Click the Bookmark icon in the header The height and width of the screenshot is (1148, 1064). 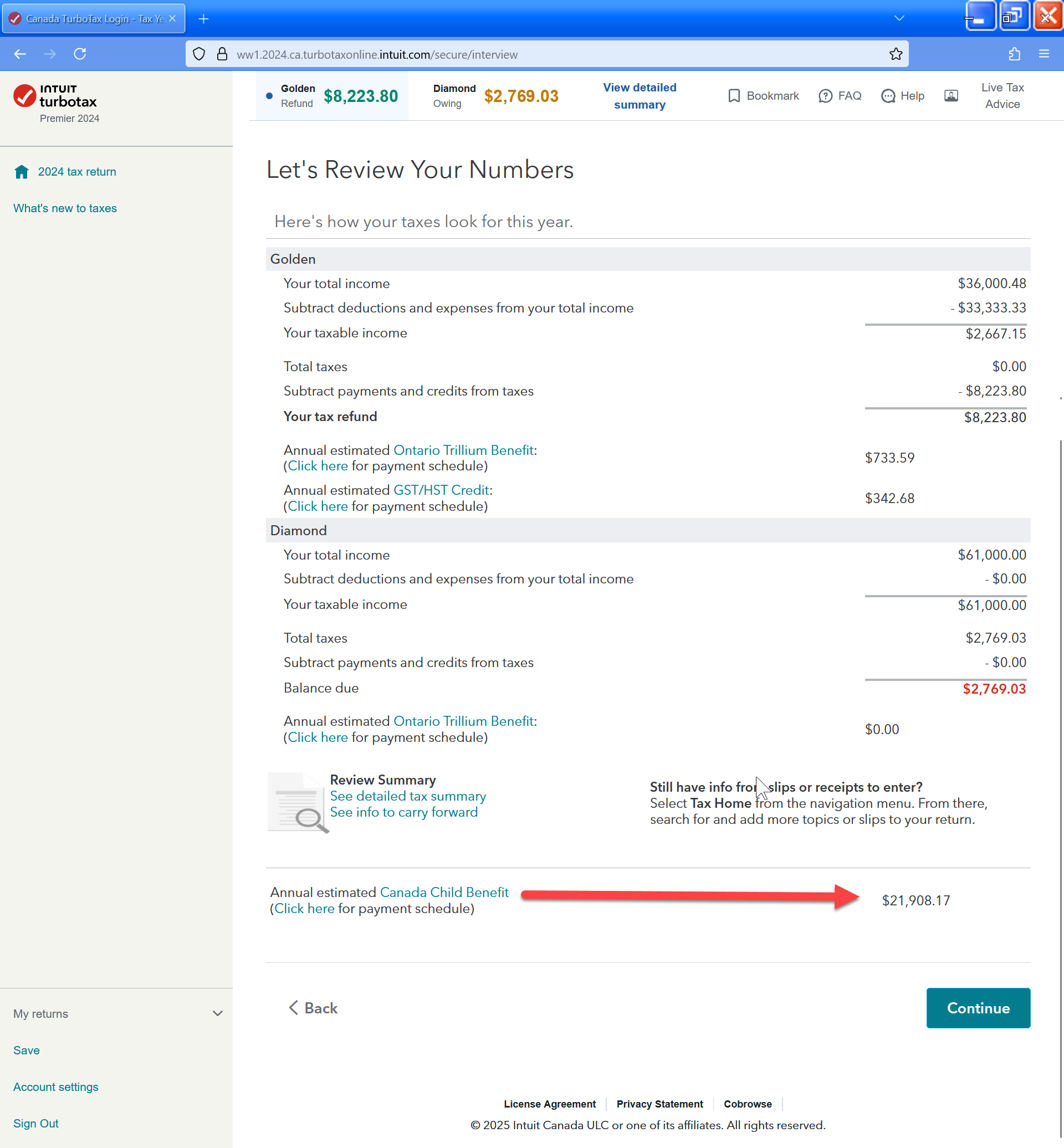pos(734,95)
